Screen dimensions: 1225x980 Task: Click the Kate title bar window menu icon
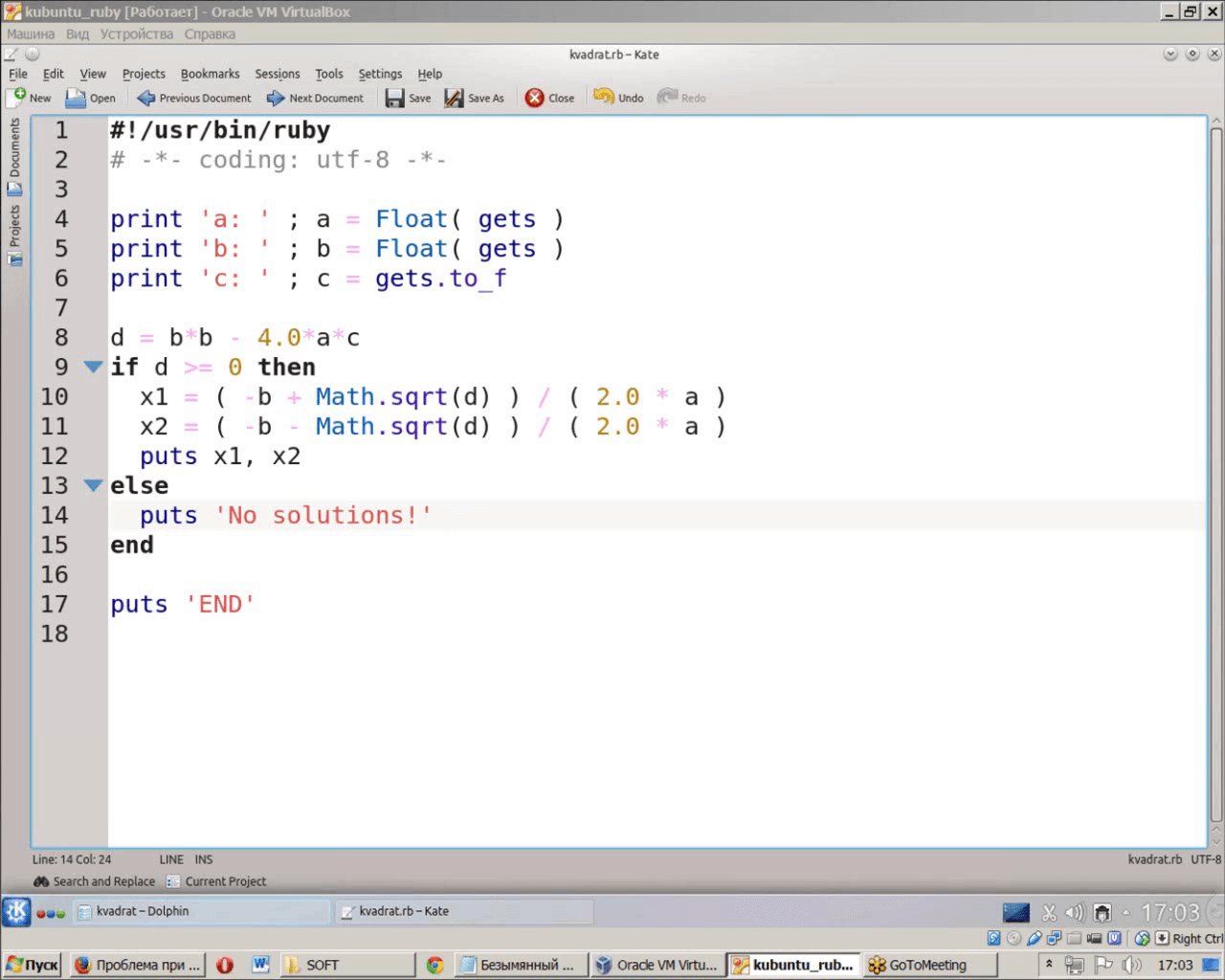coord(11,55)
